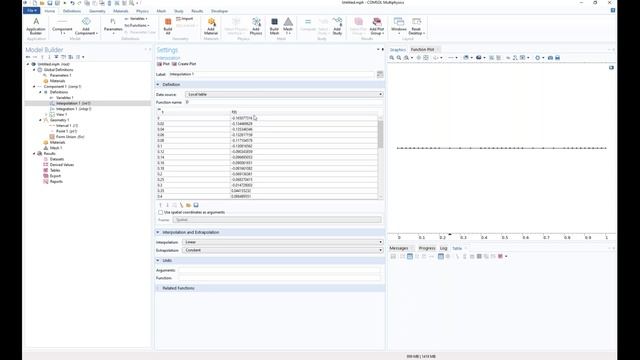Click the Save icon in quick access toolbar
640x360 pixels.
[x=50, y=3]
